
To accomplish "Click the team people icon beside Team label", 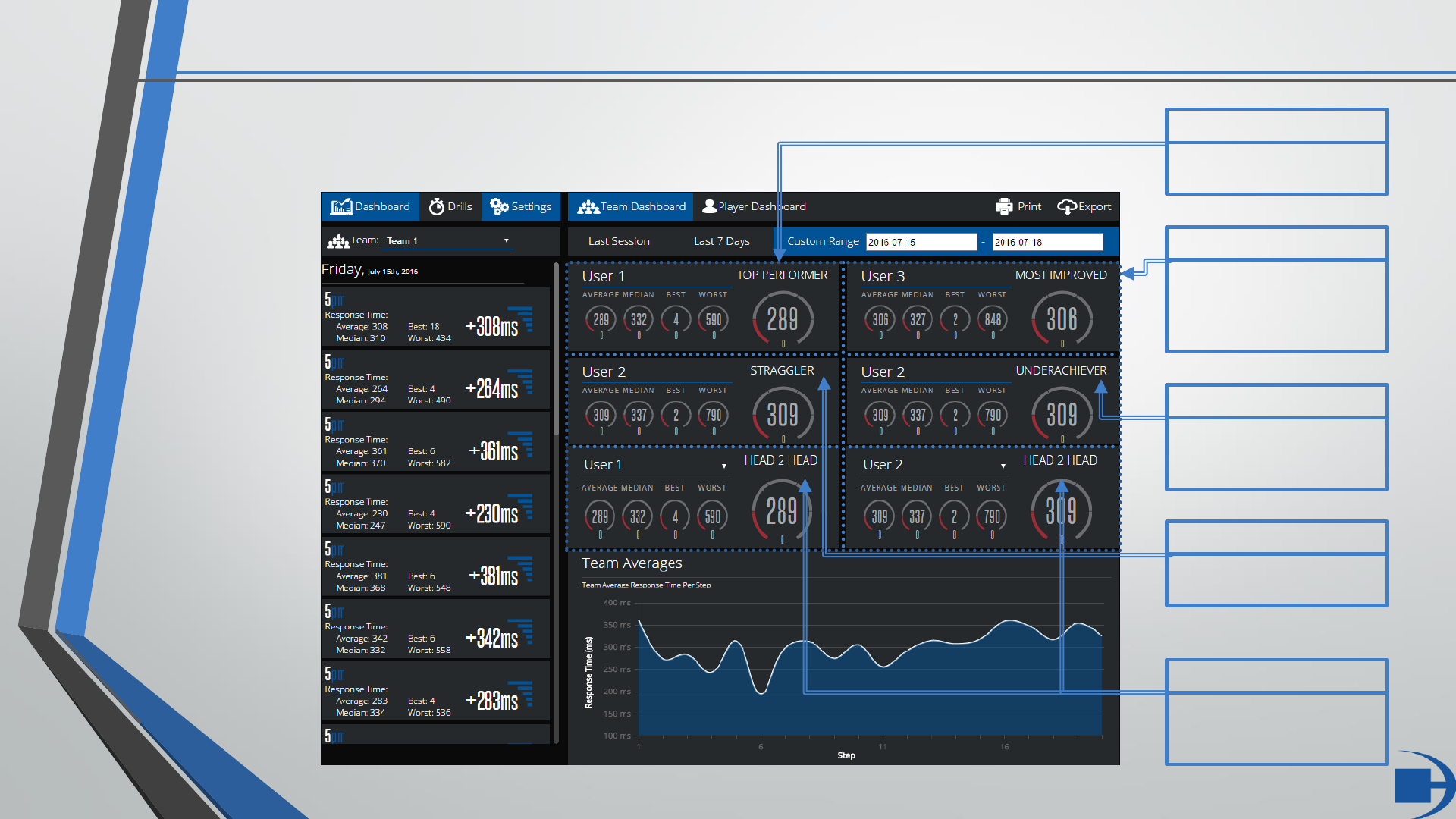I will [x=337, y=241].
